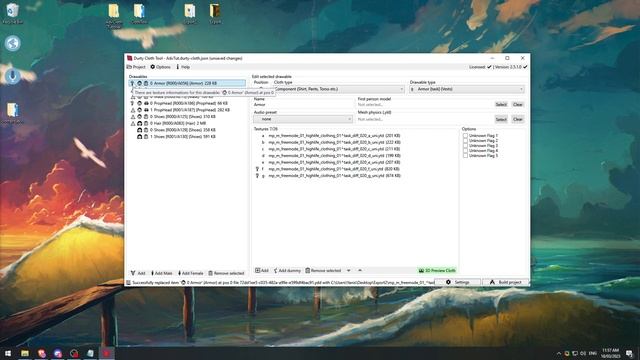
Task: Open the Windows Start menu
Action: [x=8, y=353]
